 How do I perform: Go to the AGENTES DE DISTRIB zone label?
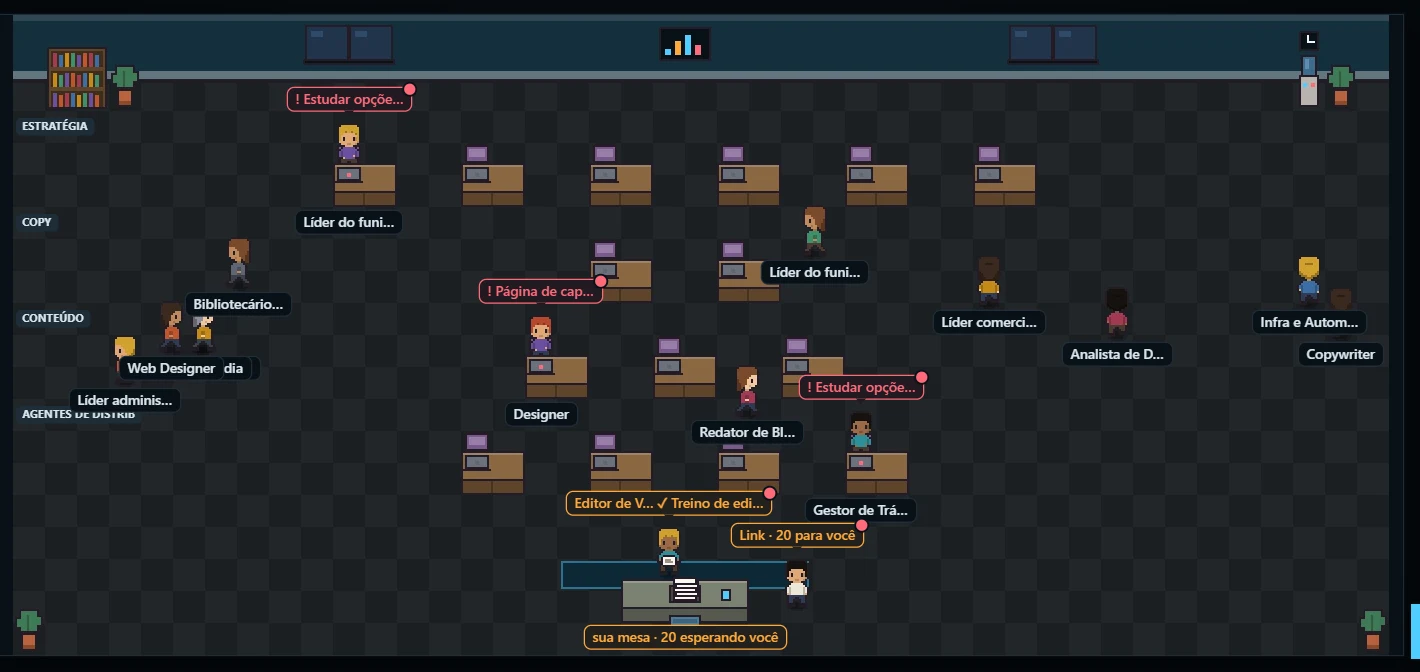pos(79,414)
